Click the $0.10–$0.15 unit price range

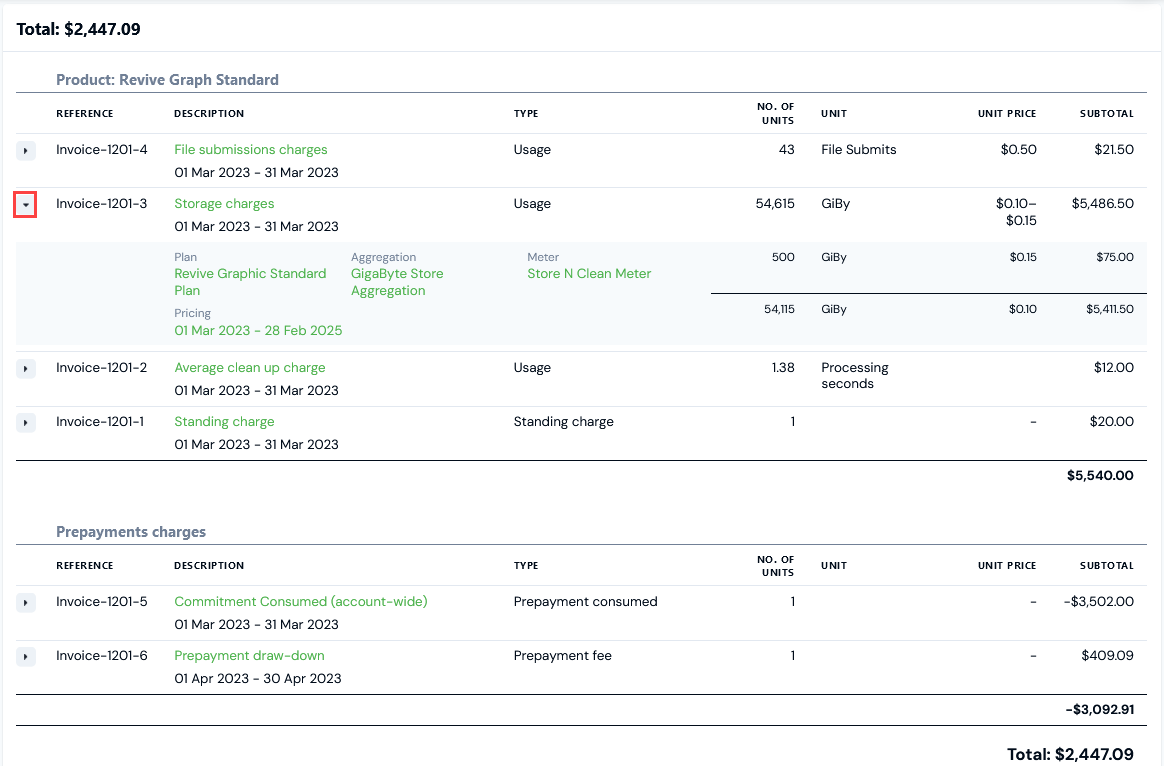(1016, 212)
